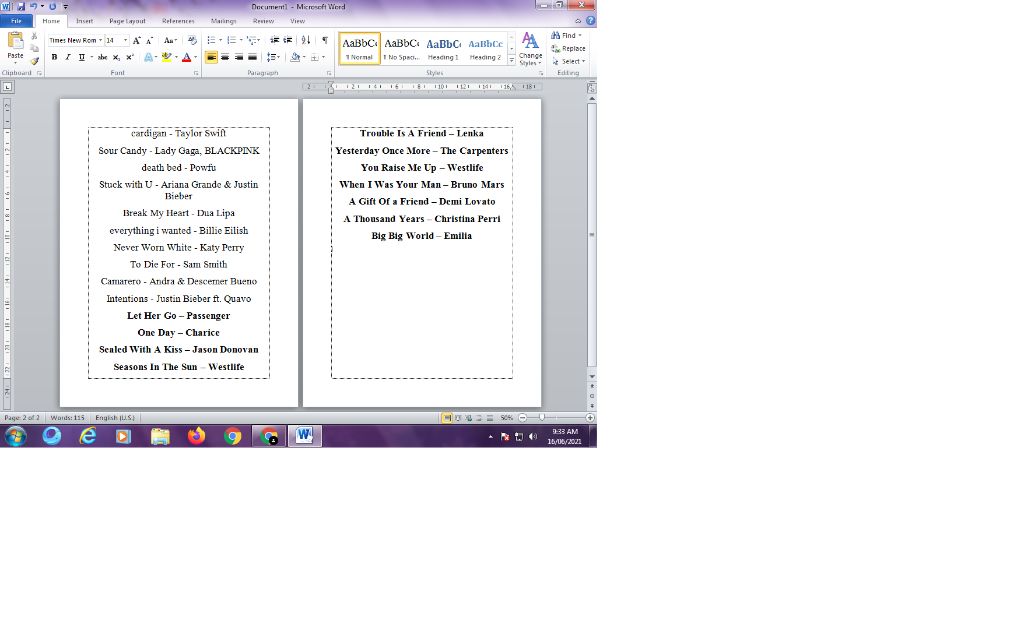Screen dimensions: 1024x627
Task: Open the numbering list dropdown
Action: click(x=241, y=40)
